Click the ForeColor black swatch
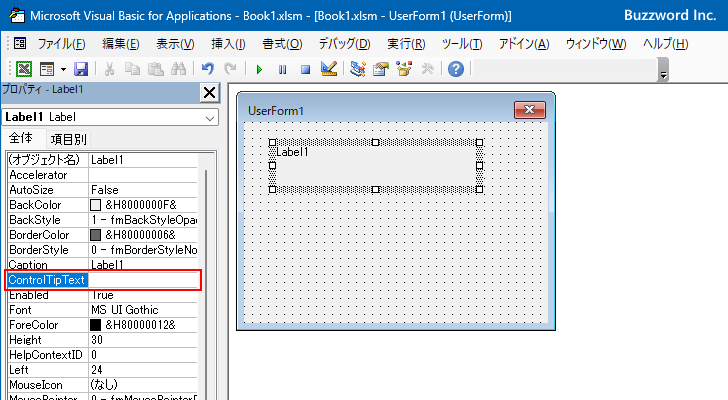This screenshot has width=728, height=400. (x=95, y=325)
